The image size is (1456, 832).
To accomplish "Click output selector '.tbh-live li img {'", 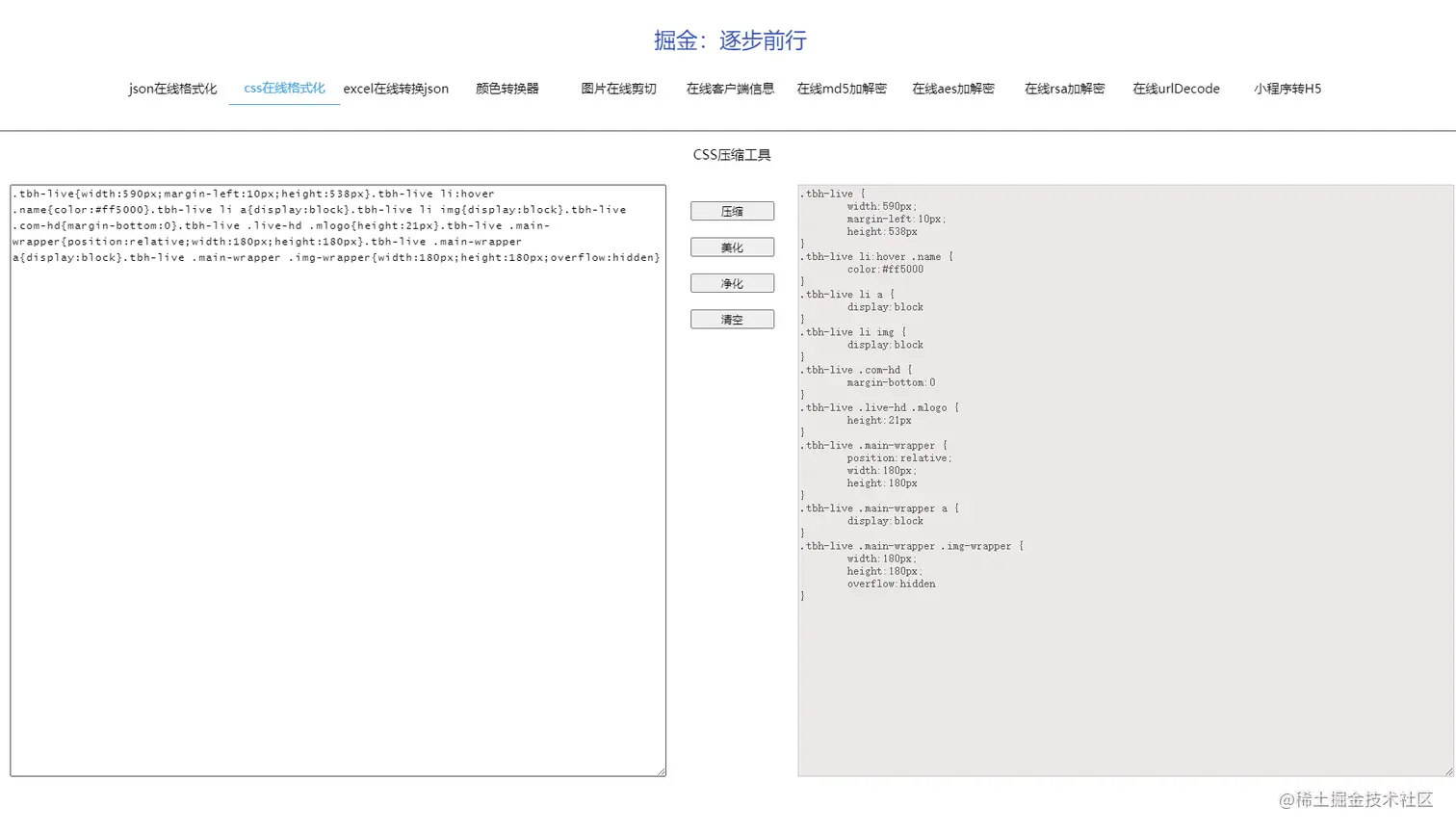I will (853, 332).
